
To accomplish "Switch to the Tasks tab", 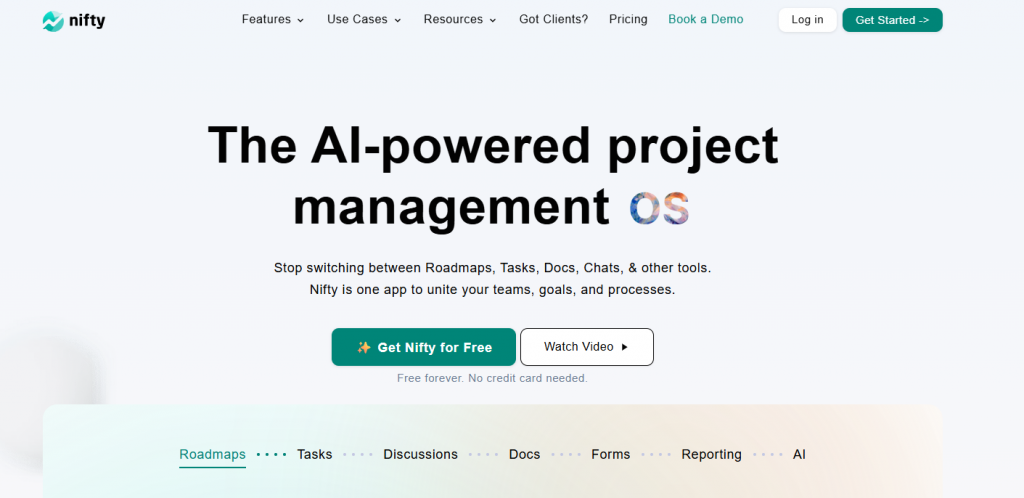I will tap(315, 454).
